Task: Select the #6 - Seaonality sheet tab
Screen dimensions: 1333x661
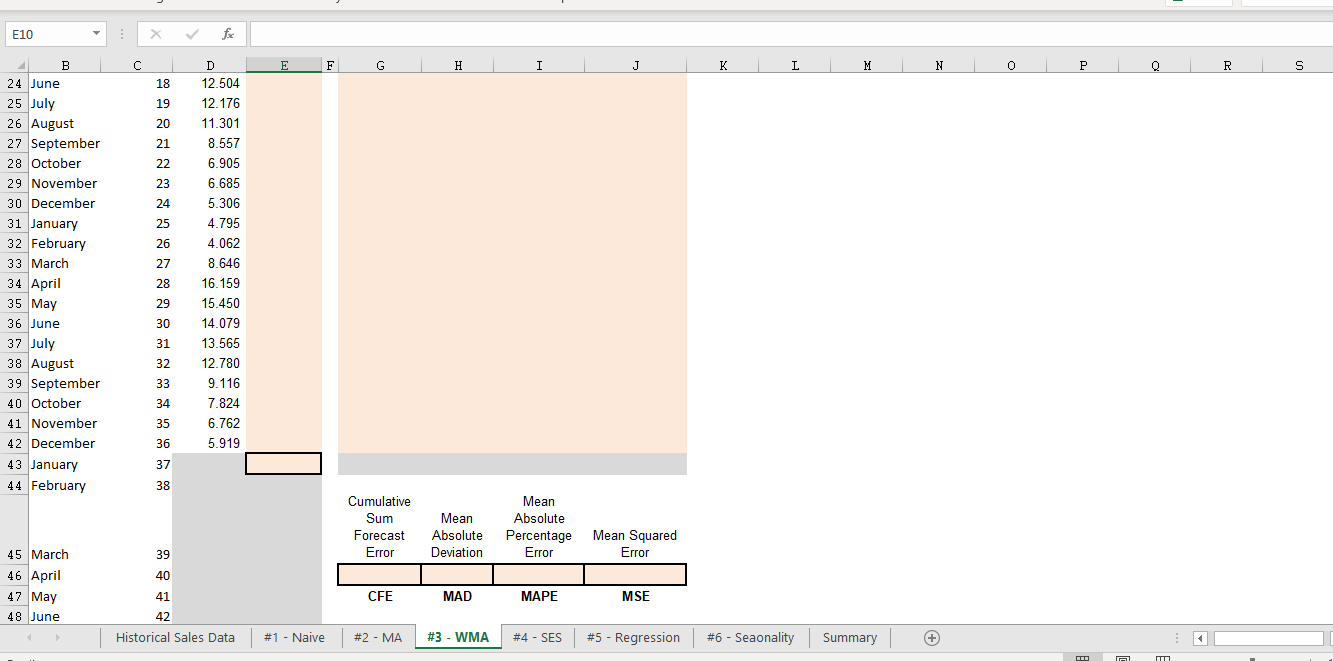Action: (750, 637)
